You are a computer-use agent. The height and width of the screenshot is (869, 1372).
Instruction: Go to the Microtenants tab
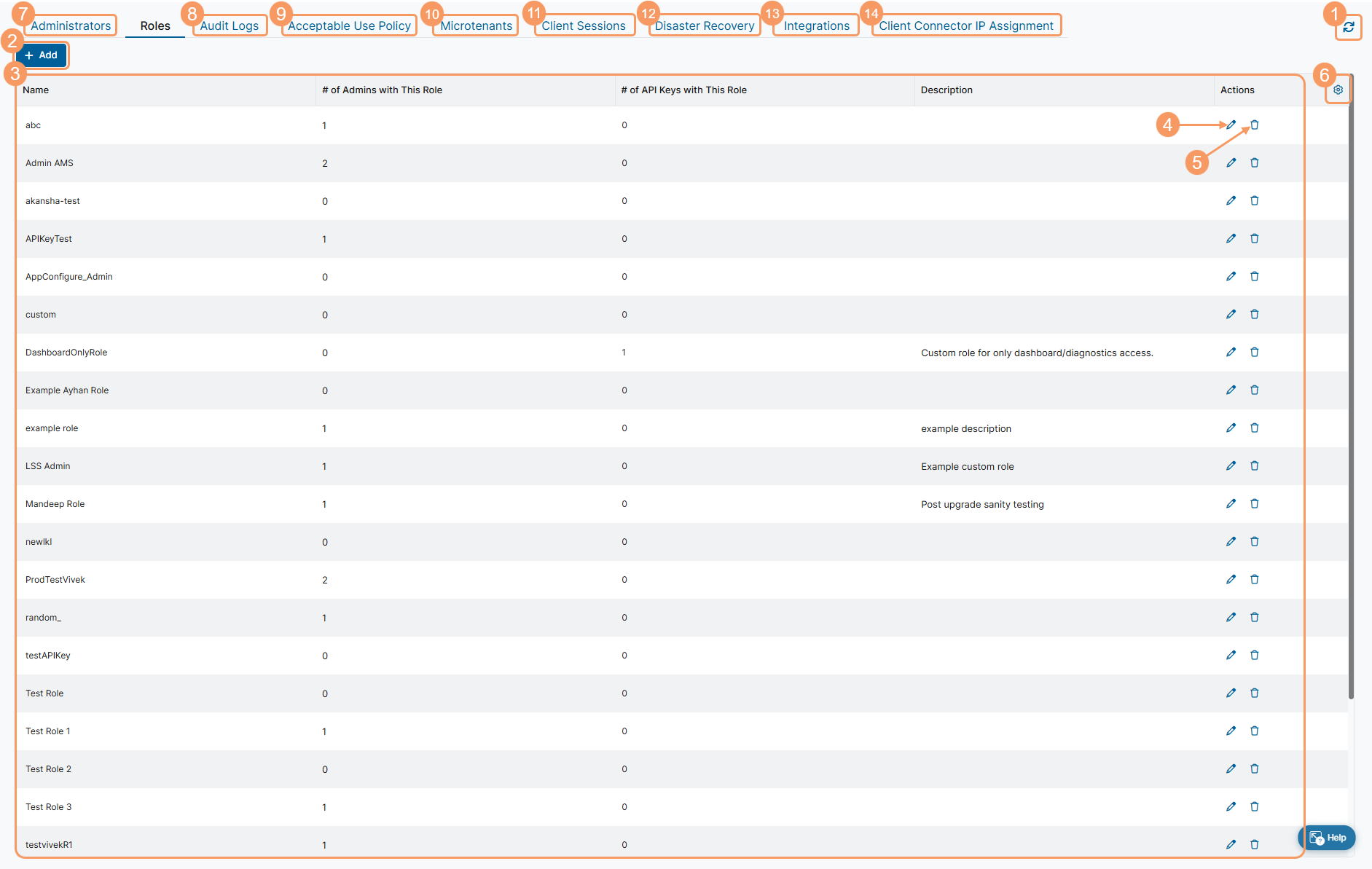tap(476, 26)
